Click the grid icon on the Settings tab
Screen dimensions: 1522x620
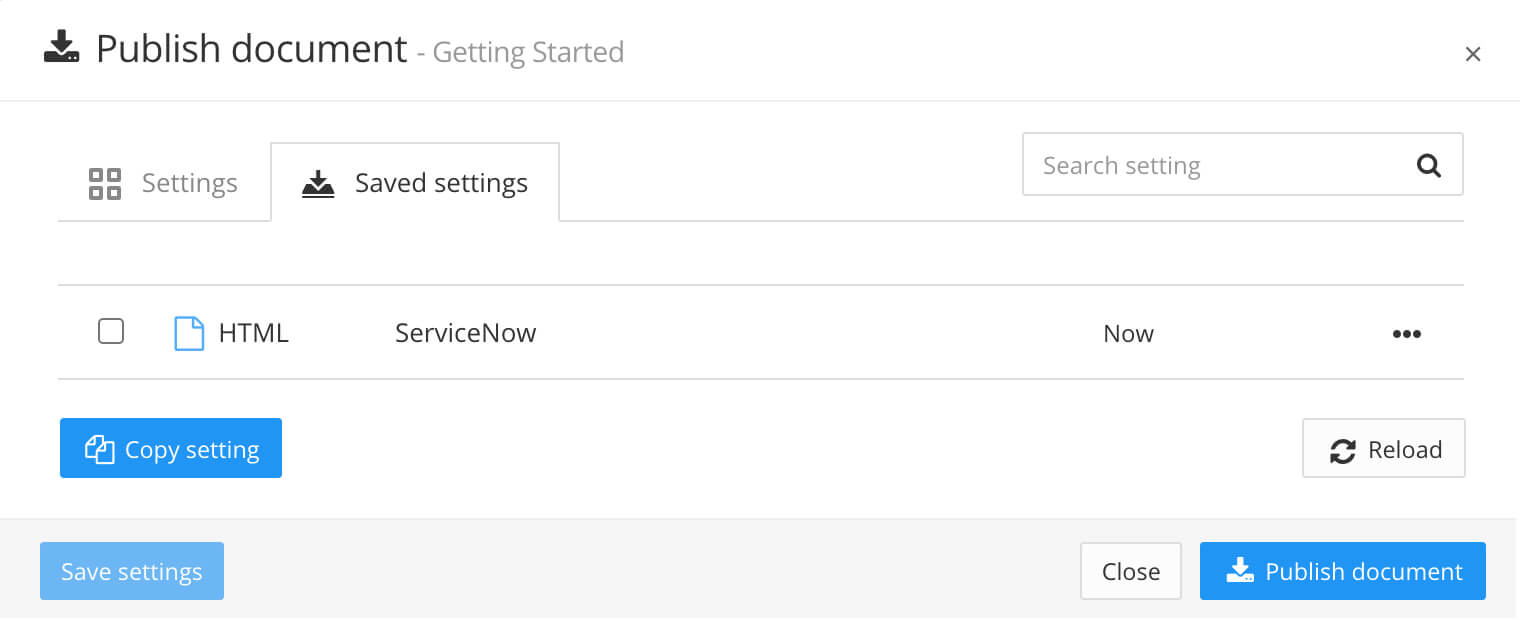[104, 183]
